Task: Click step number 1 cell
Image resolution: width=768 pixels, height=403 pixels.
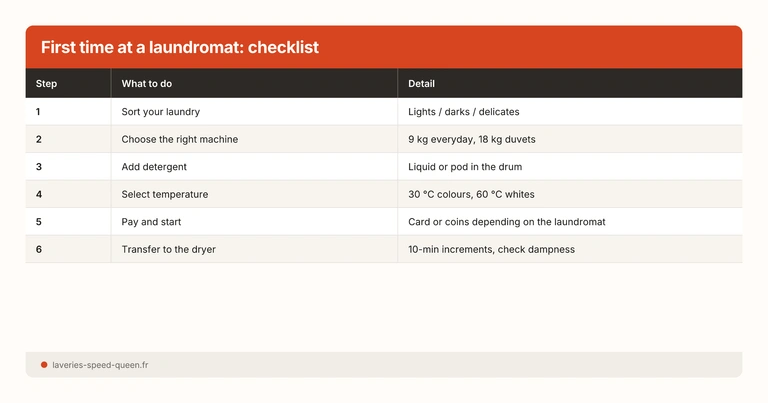Action: point(39,111)
